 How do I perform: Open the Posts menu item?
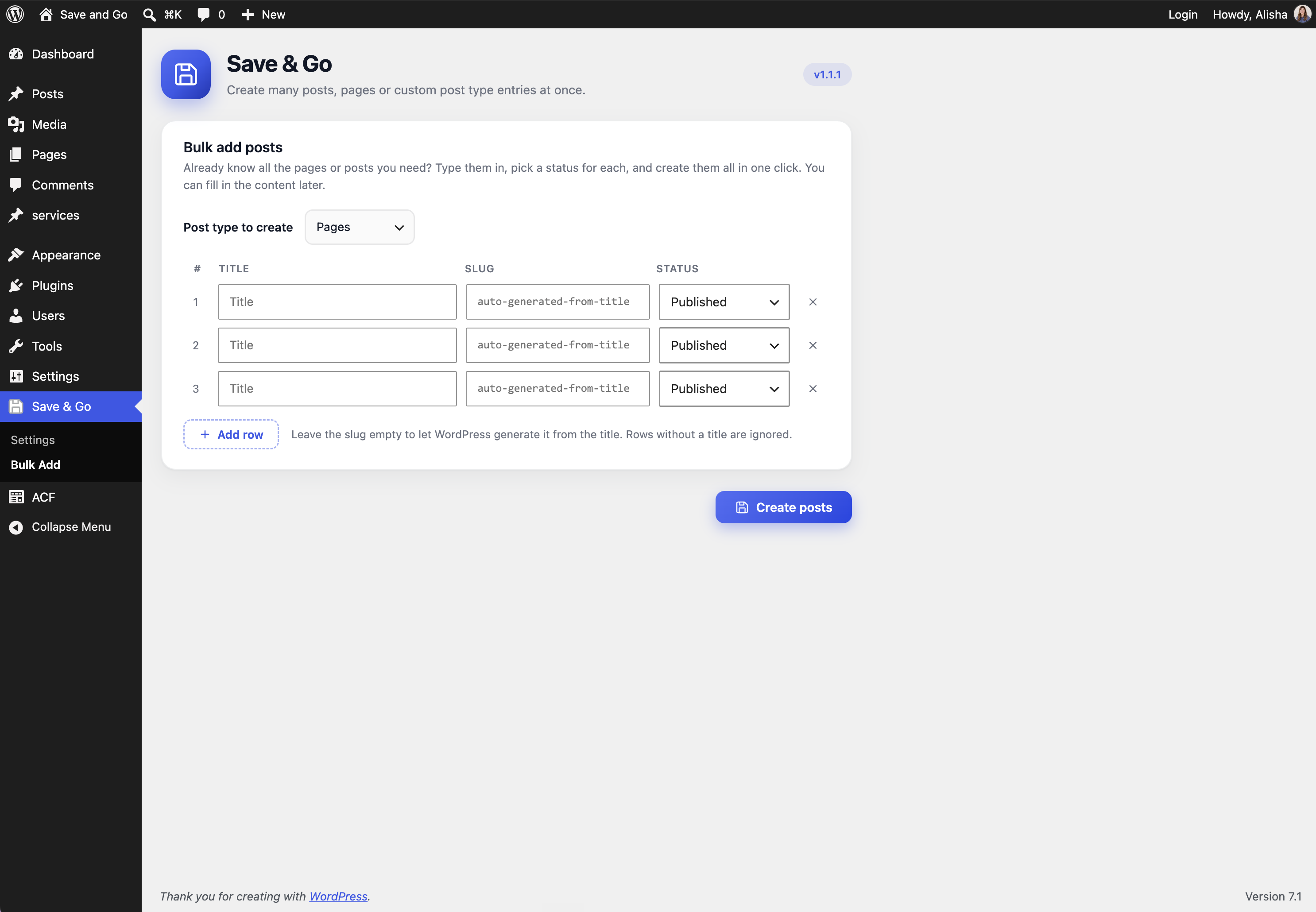pyautogui.click(x=71, y=94)
